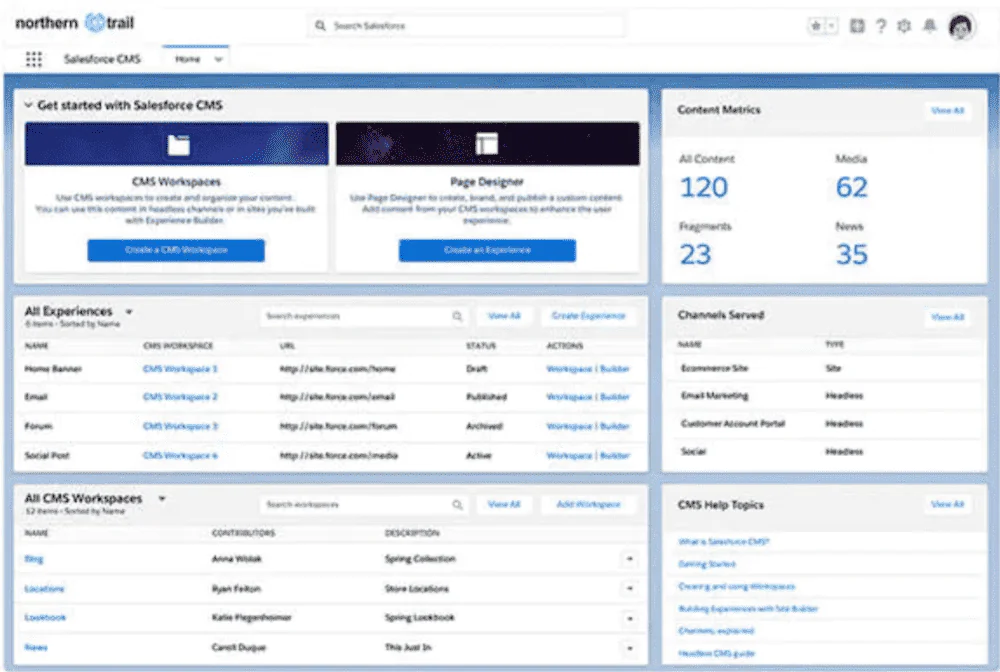This screenshot has width=1000, height=672.
Task: Focus the Search experiences field
Action: click(364, 316)
